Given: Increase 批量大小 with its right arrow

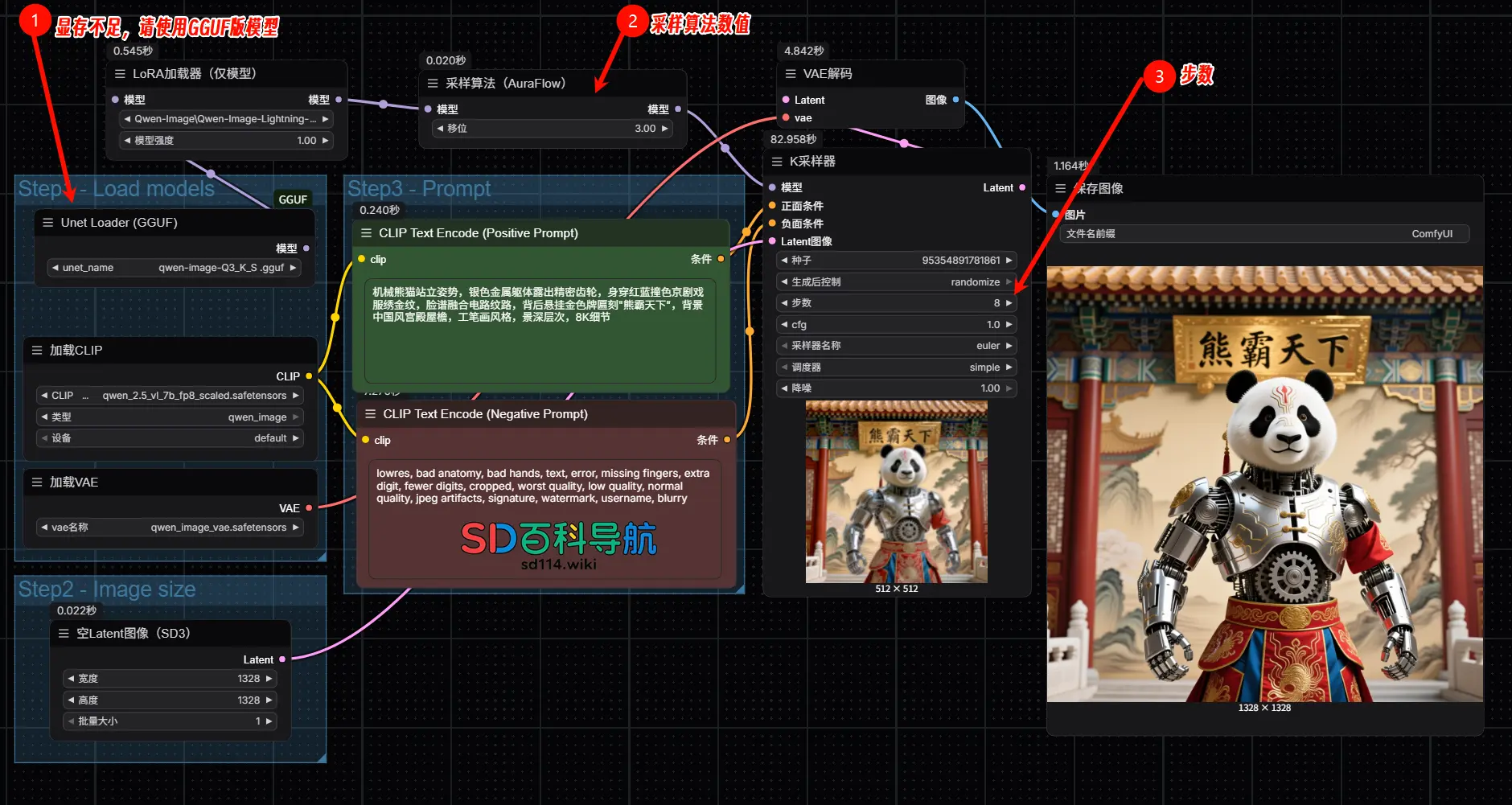Looking at the screenshot, I should 267,721.
